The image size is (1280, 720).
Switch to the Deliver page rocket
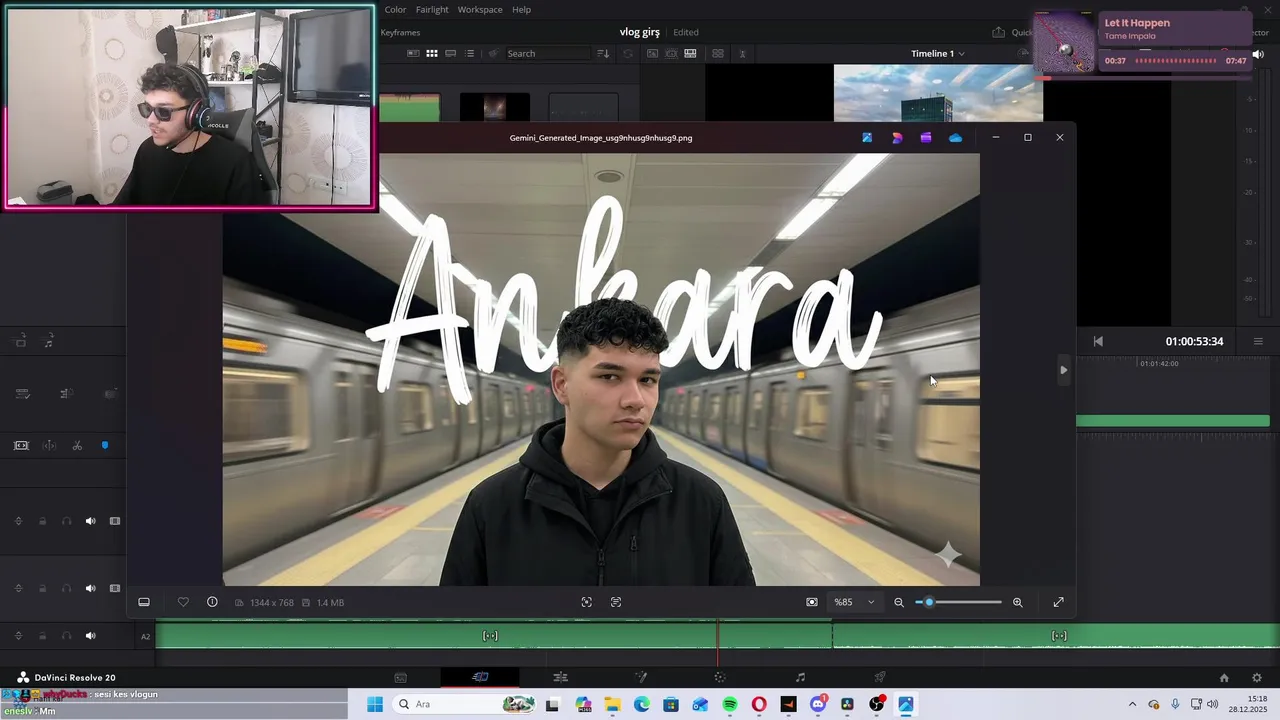point(880,677)
